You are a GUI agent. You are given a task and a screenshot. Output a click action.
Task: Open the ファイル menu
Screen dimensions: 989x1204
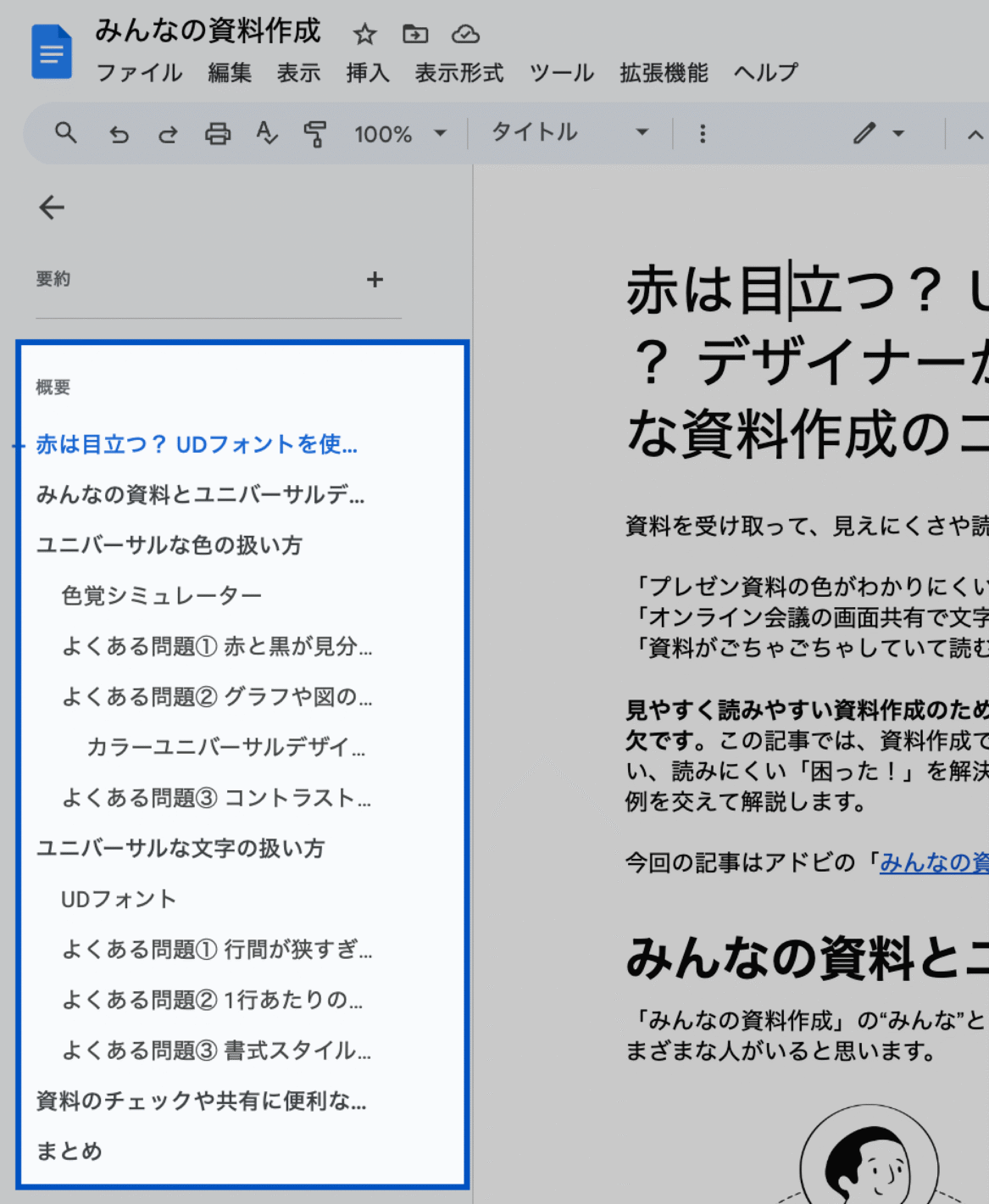tap(139, 73)
